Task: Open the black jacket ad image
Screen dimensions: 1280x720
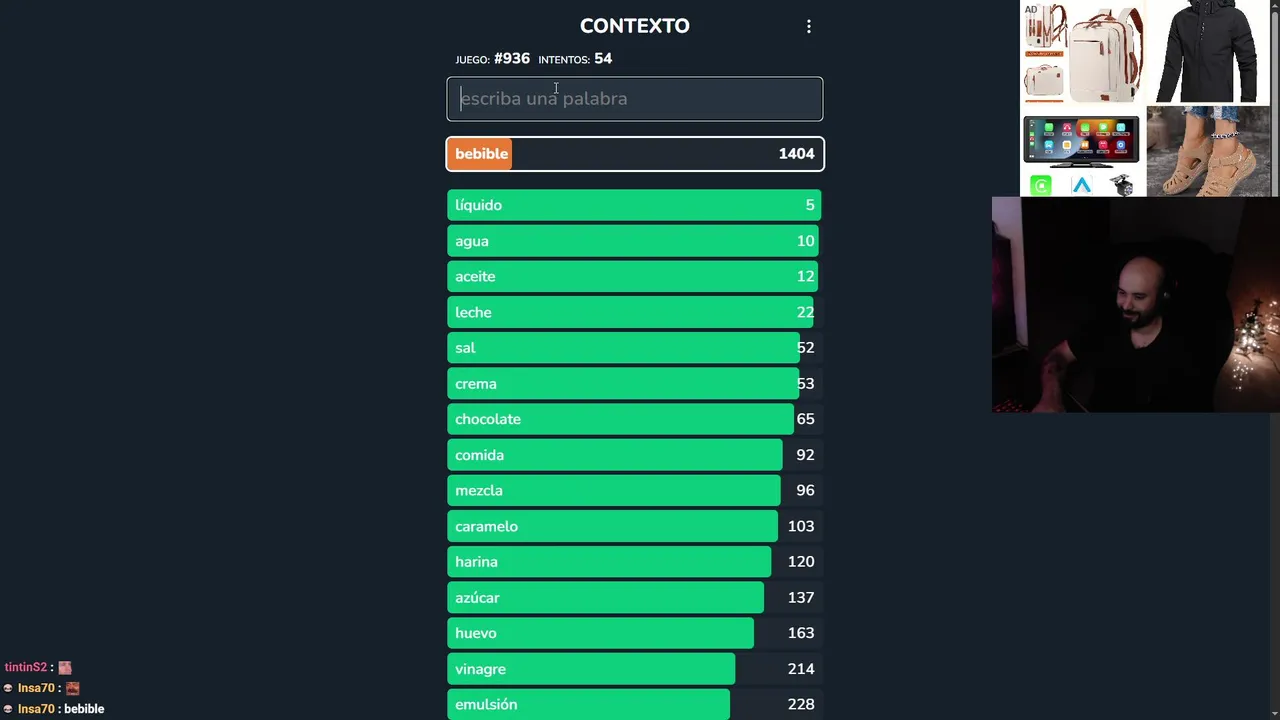Action: [x=1207, y=52]
